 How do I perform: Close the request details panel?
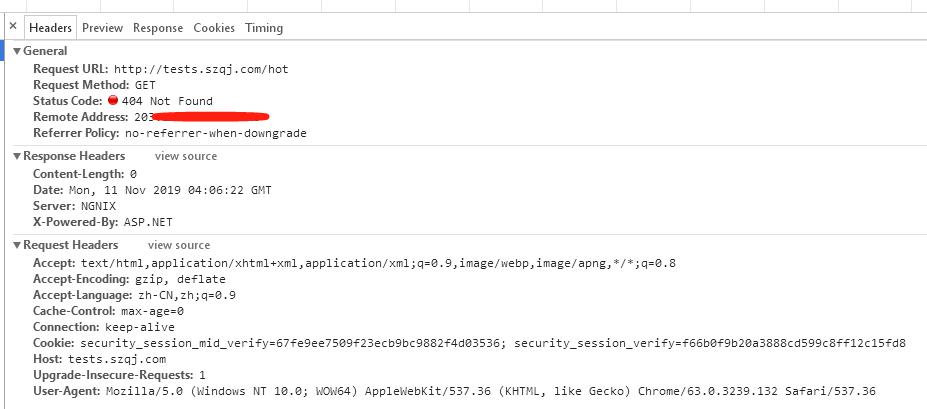click(x=13, y=27)
